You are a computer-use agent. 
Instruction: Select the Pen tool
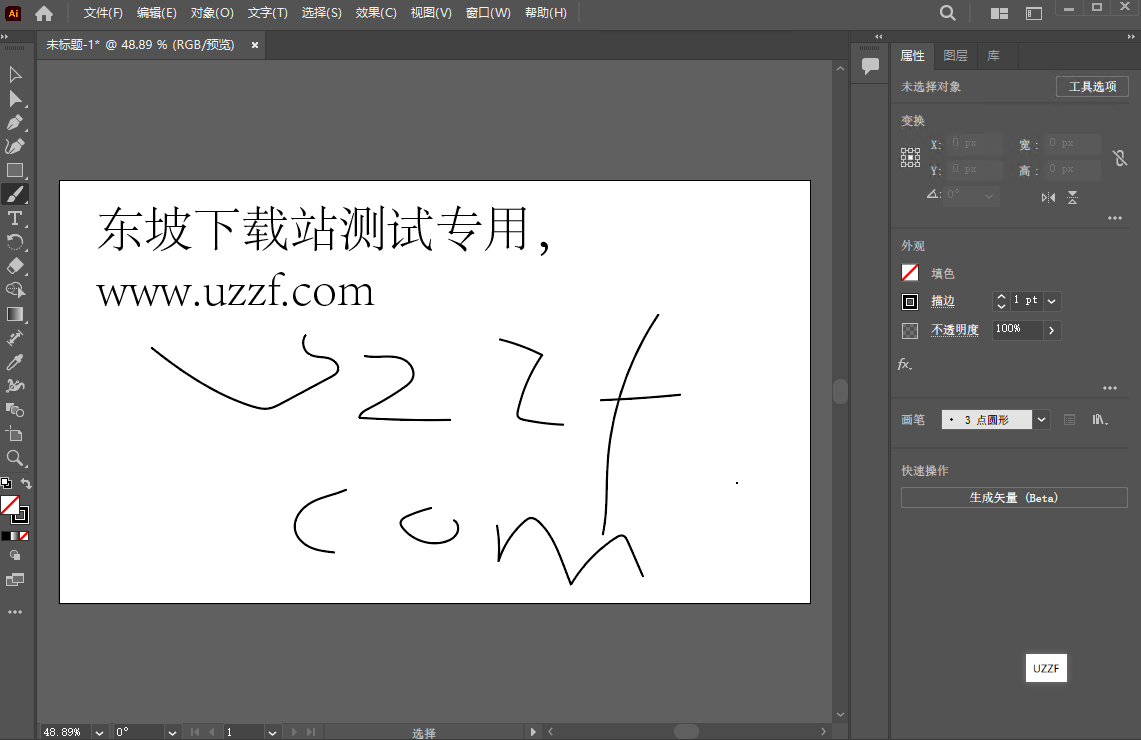[14, 122]
